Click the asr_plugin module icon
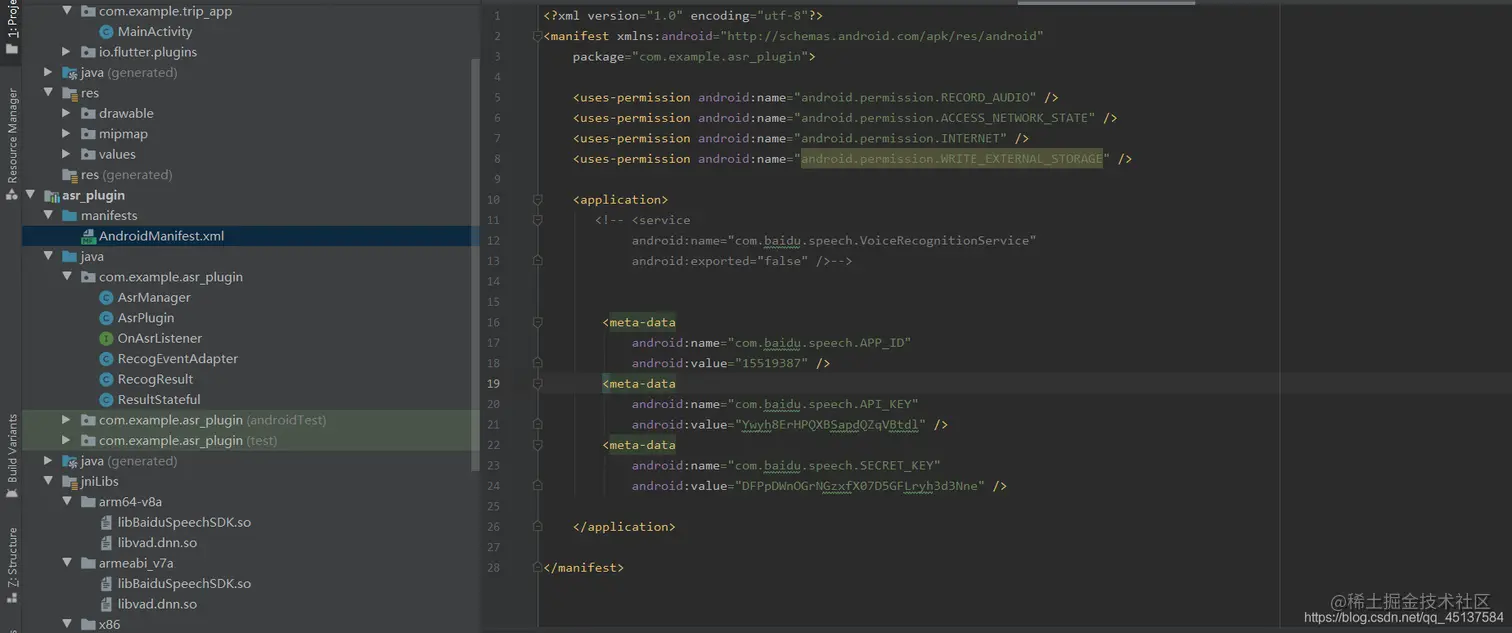1512x633 pixels. 52,195
